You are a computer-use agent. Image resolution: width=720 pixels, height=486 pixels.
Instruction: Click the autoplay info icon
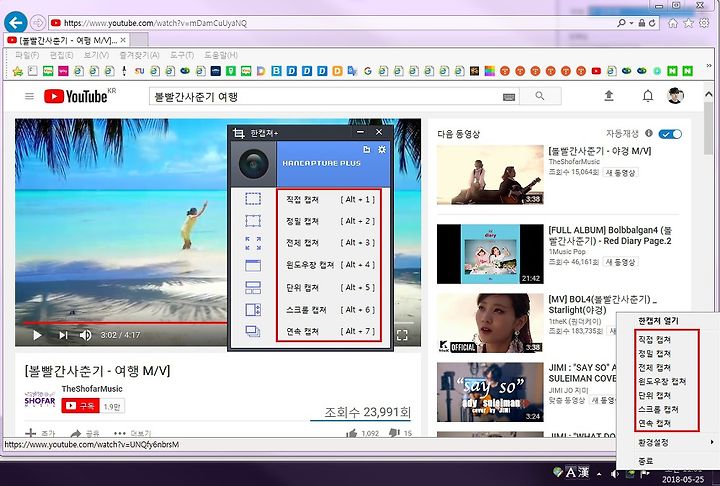pos(649,133)
